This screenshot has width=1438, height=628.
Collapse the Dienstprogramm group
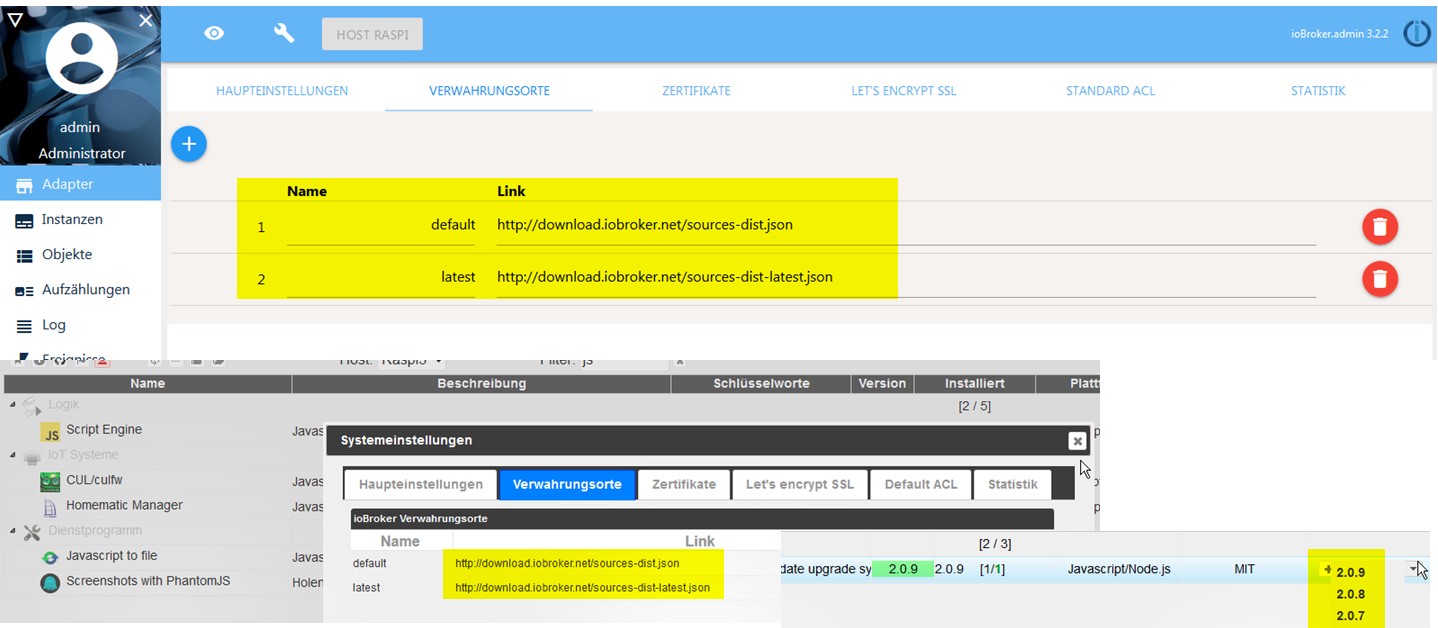pyautogui.click(x=14, y=531)
